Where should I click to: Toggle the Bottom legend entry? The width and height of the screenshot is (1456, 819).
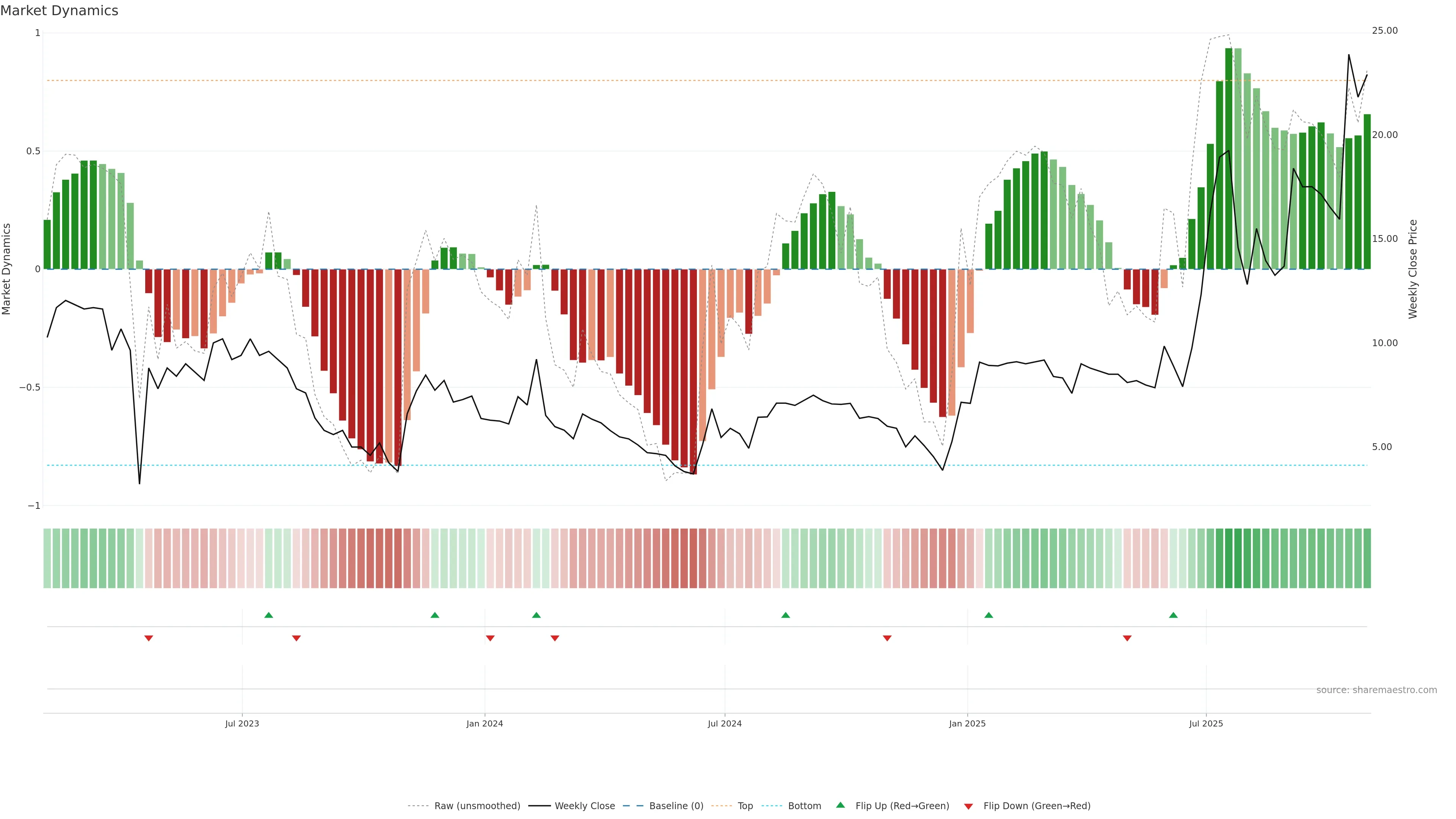pos(804,806)
